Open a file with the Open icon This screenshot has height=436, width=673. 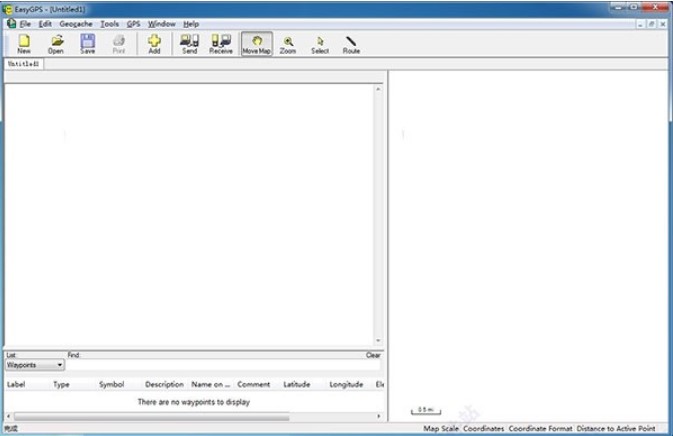tap(56, 44)
